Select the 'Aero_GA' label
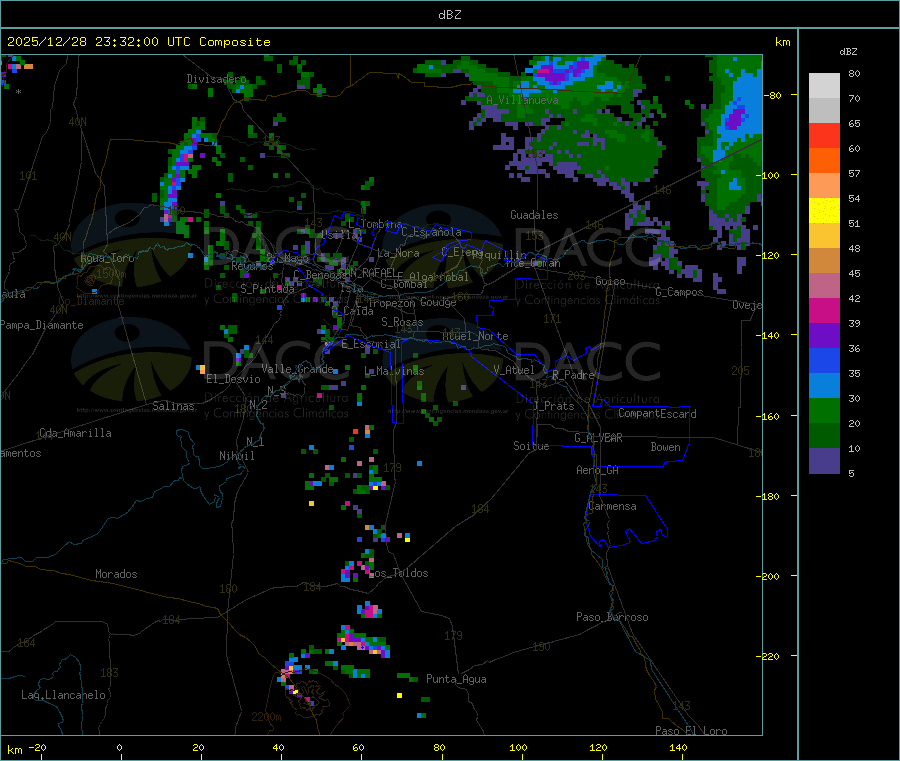Screen dimensions: 900x761 598,470
